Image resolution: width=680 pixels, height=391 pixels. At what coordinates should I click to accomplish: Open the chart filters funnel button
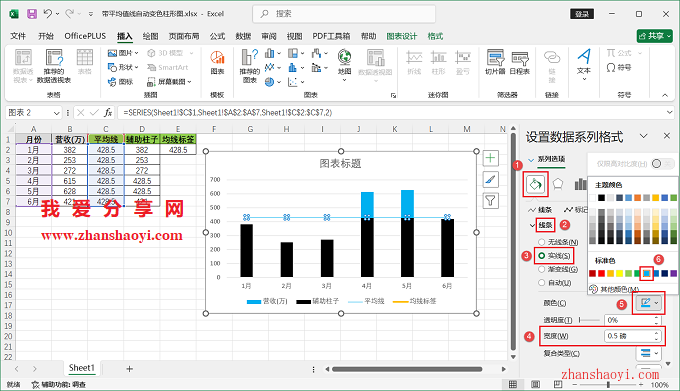pos(490,200)
